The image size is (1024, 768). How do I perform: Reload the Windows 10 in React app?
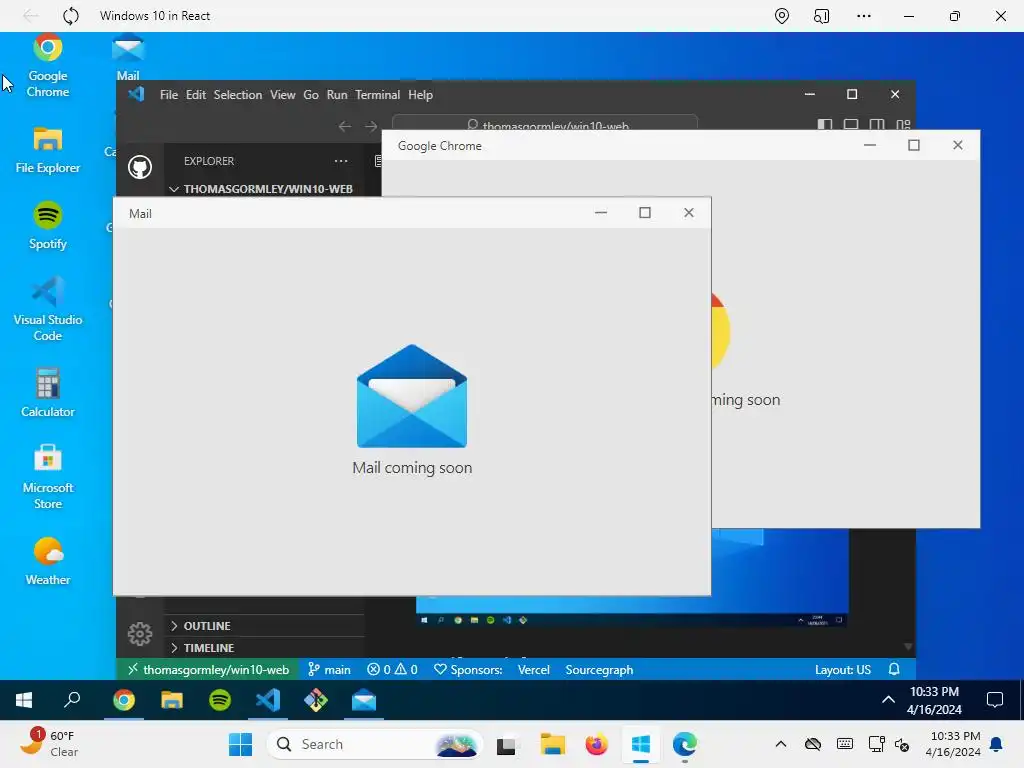click(x=71, y=16)
